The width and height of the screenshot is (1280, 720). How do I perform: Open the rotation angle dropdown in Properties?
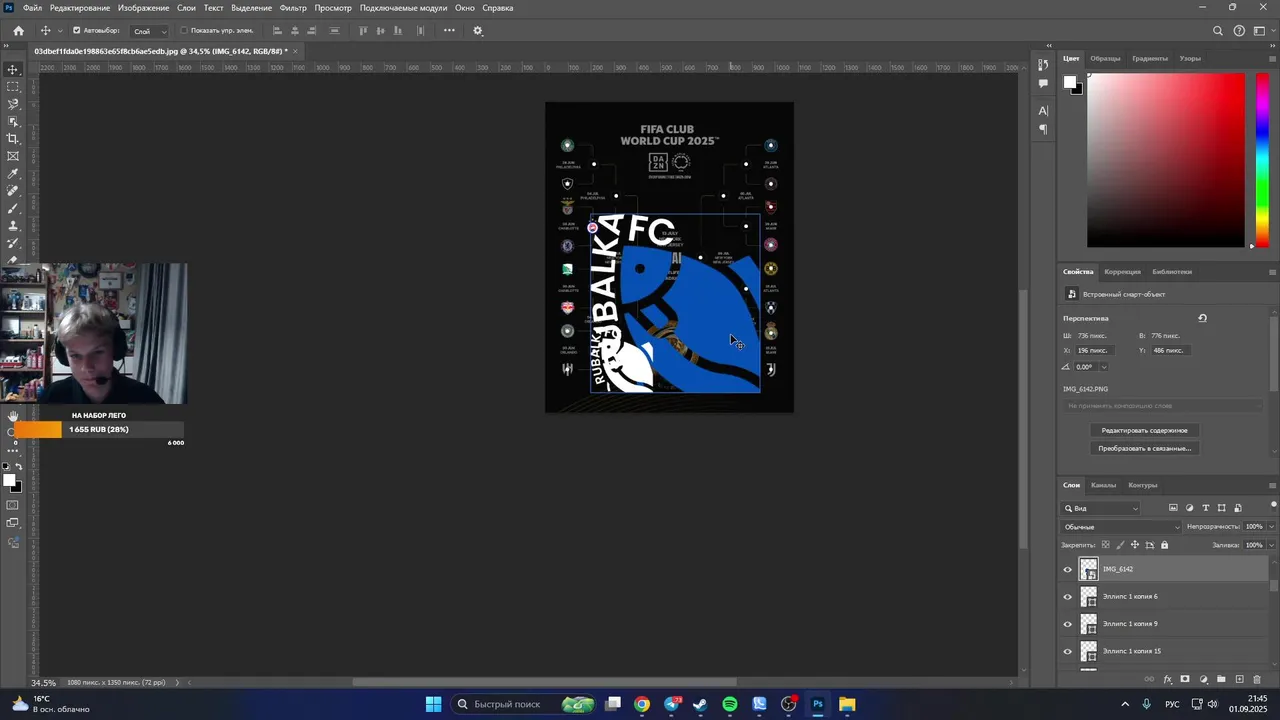click(x=1103, y=367)
